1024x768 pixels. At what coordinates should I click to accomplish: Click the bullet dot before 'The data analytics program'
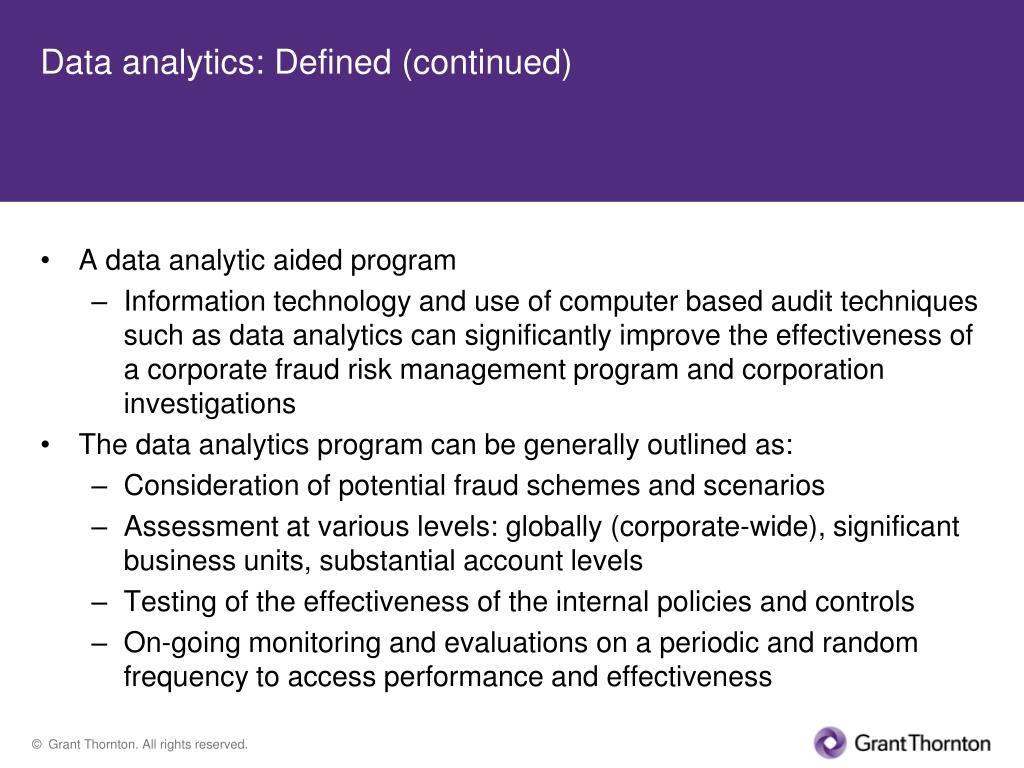click(x=45, y=445)
